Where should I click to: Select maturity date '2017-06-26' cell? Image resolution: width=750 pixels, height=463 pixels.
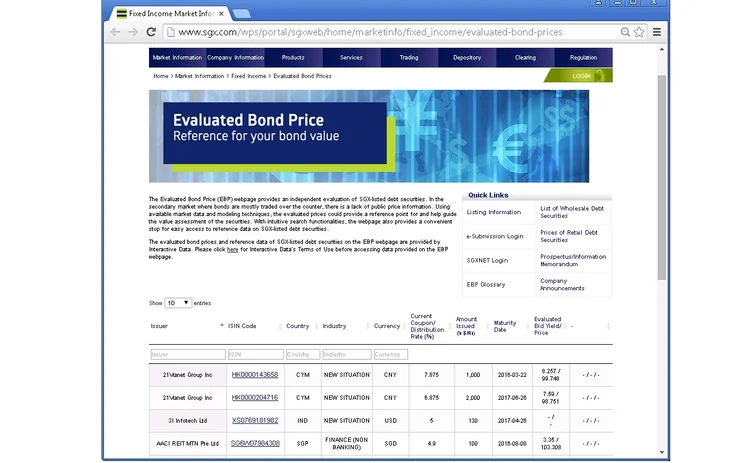point(512,398)
